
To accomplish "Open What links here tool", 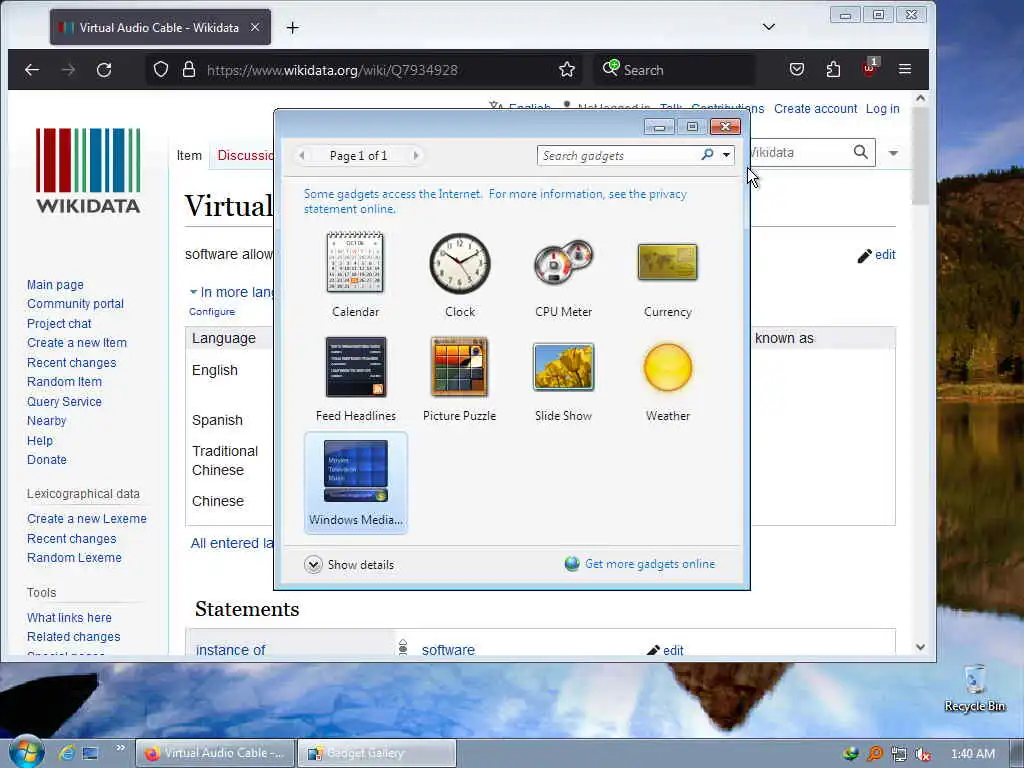I will [69, 617].
